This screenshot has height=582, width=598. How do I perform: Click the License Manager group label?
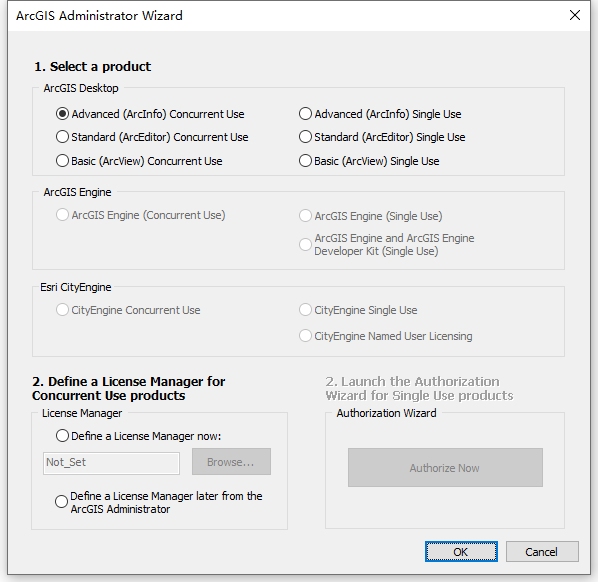click(82, 413)
